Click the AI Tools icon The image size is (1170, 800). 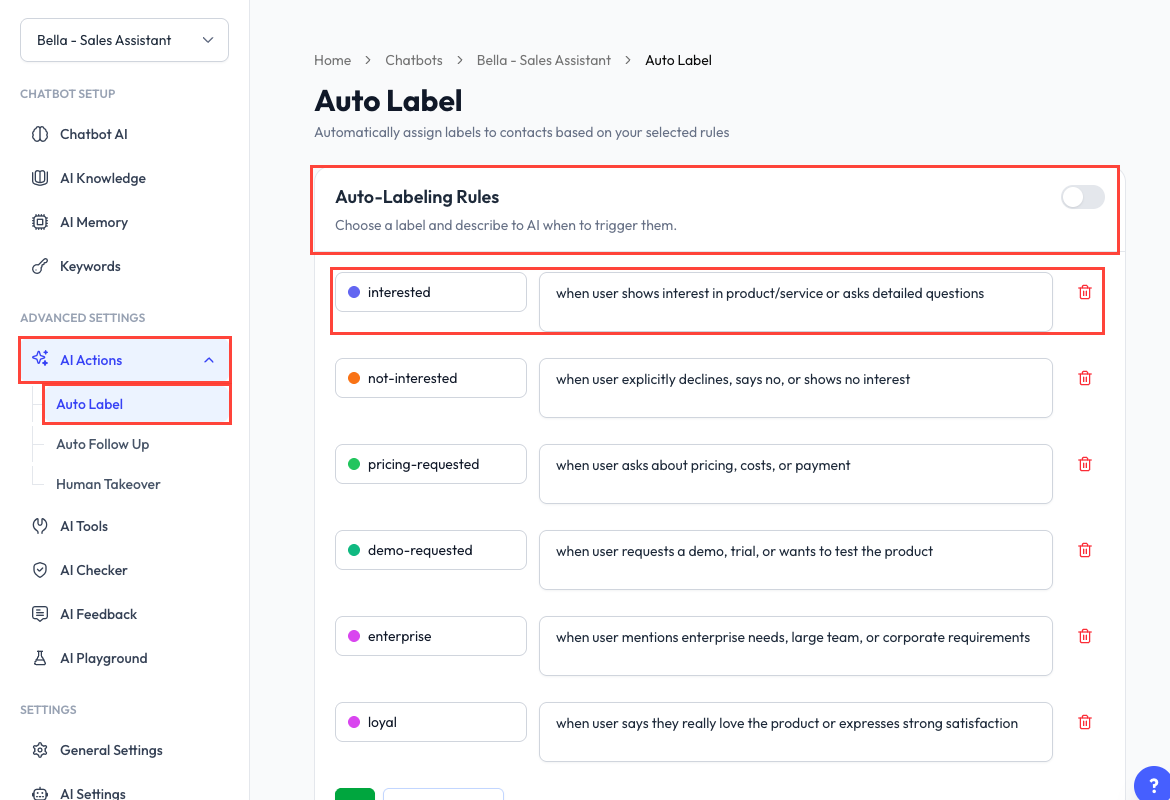coord(40,526)
